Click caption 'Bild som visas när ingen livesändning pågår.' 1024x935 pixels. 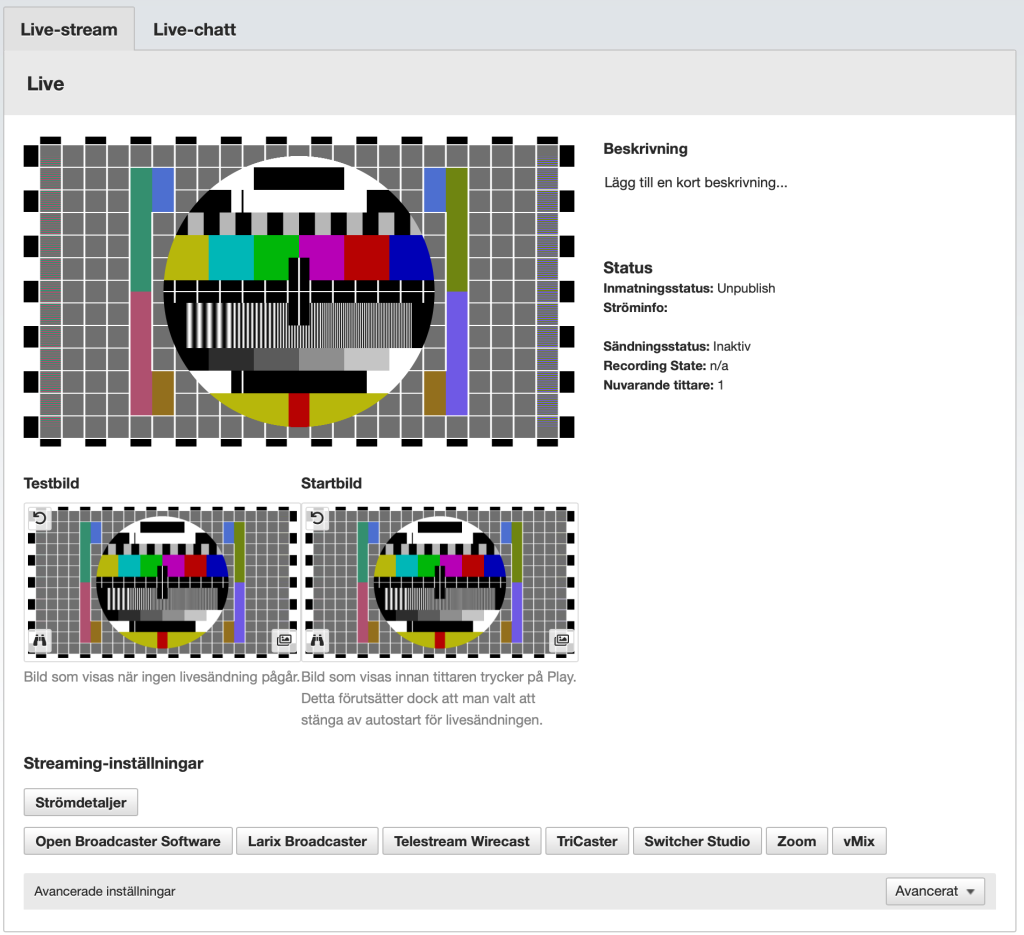point(162,676)
